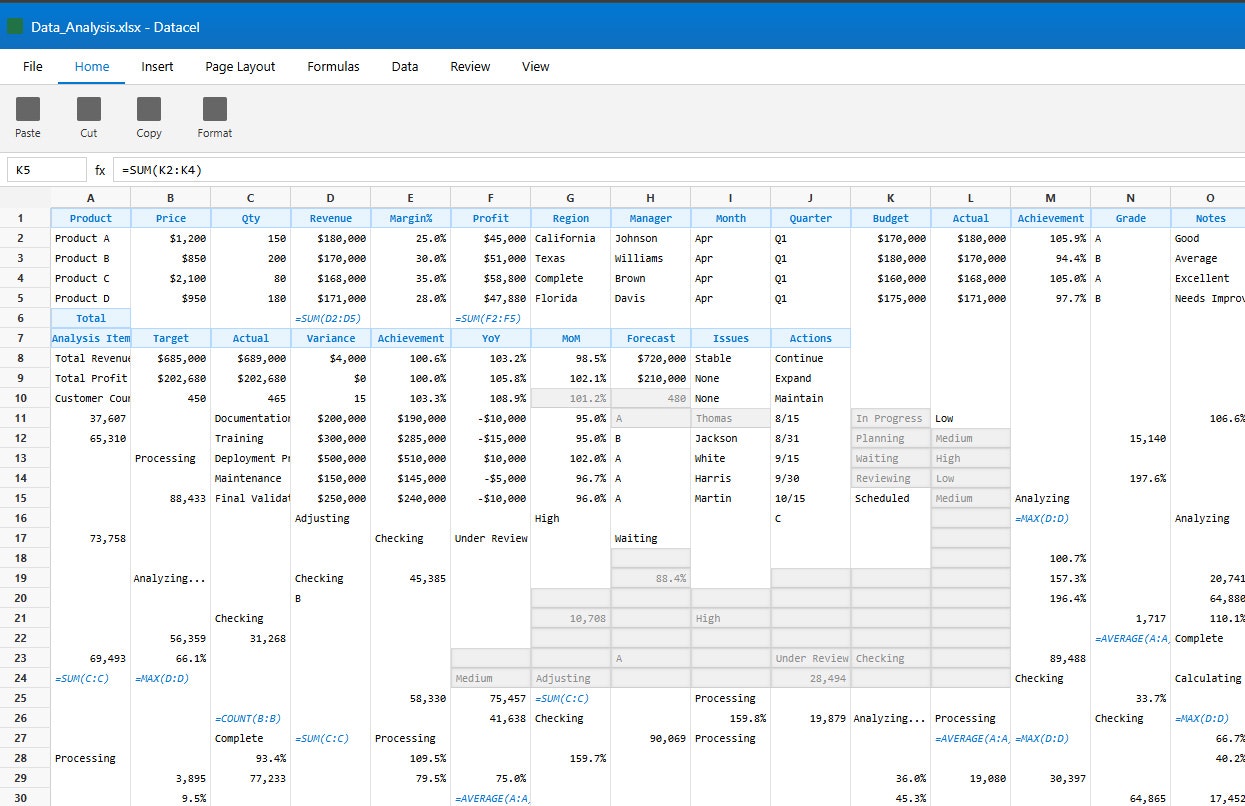
Task: Click the fx function icon
Action: (100, 170)
